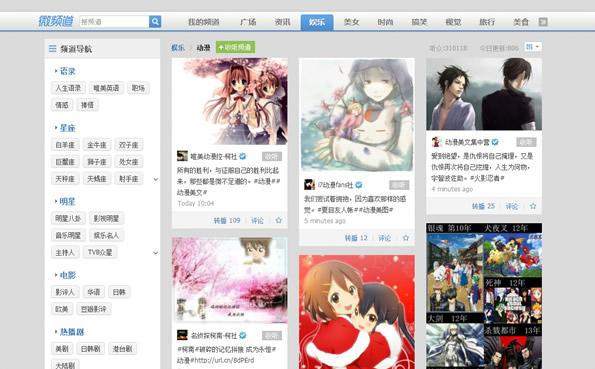Switch to the 旅行 tab
Screen dimensions: 595x369
pyautogui.click(x=487, y=22)
